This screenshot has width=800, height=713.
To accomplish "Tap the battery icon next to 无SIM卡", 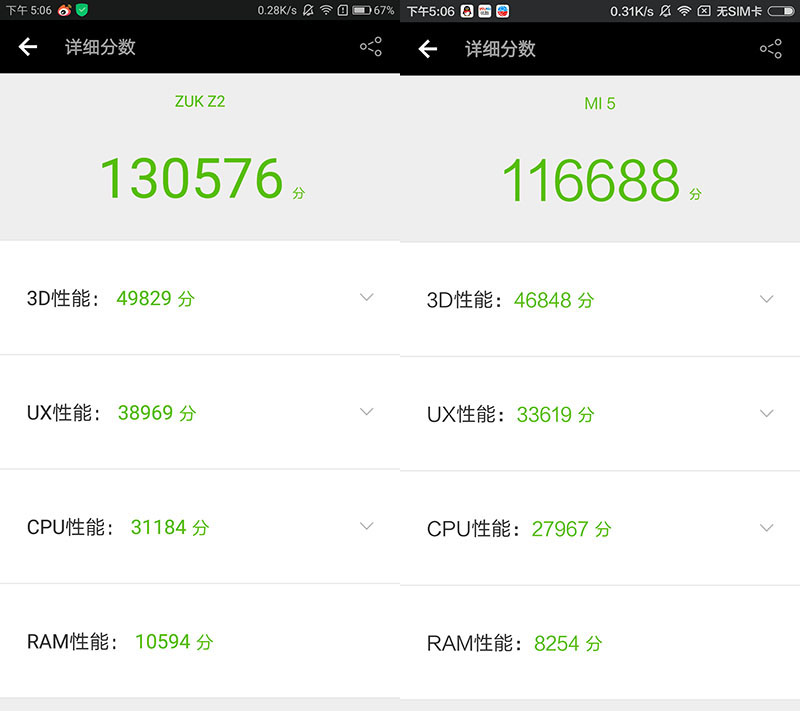I will pos(781,11).
